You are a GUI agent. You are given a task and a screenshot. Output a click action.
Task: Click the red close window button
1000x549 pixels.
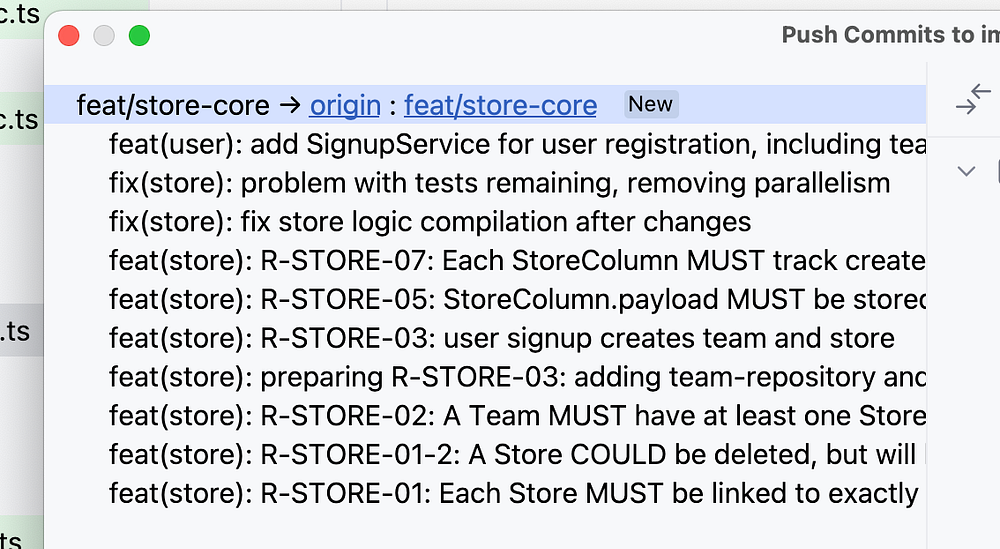[x=69, y=36]
